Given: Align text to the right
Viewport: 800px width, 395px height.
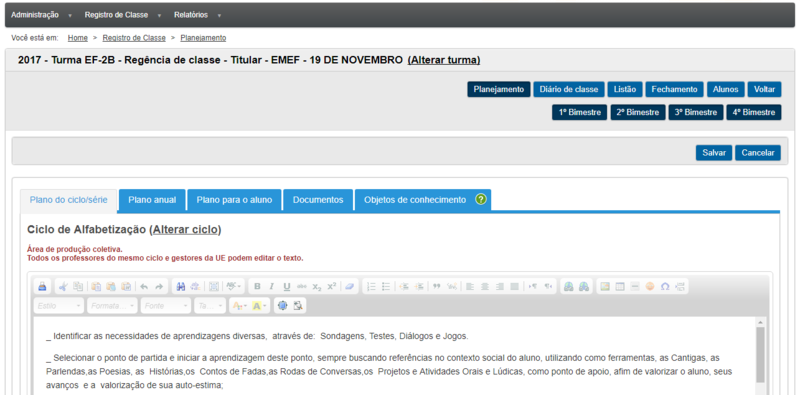Looking at the screenshot, I should [499, 286].
